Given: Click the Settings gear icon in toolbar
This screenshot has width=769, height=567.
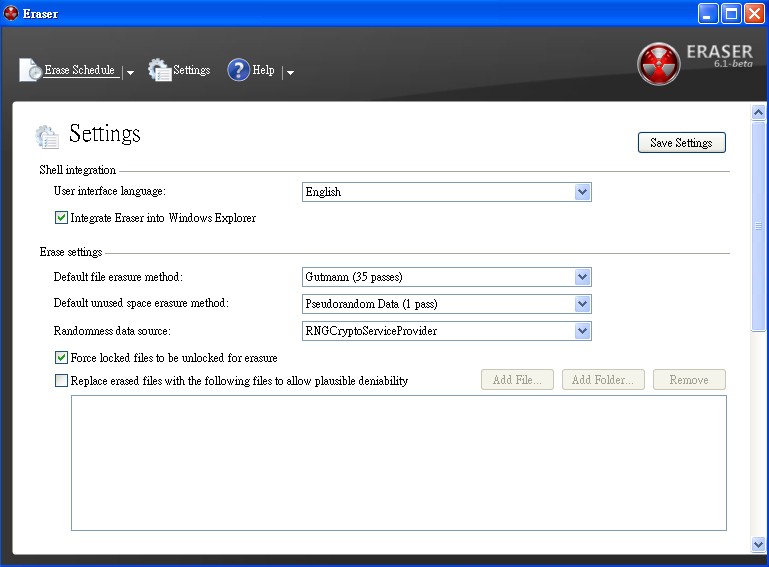Looking at the screenshot, I should (x=159, y=70).
